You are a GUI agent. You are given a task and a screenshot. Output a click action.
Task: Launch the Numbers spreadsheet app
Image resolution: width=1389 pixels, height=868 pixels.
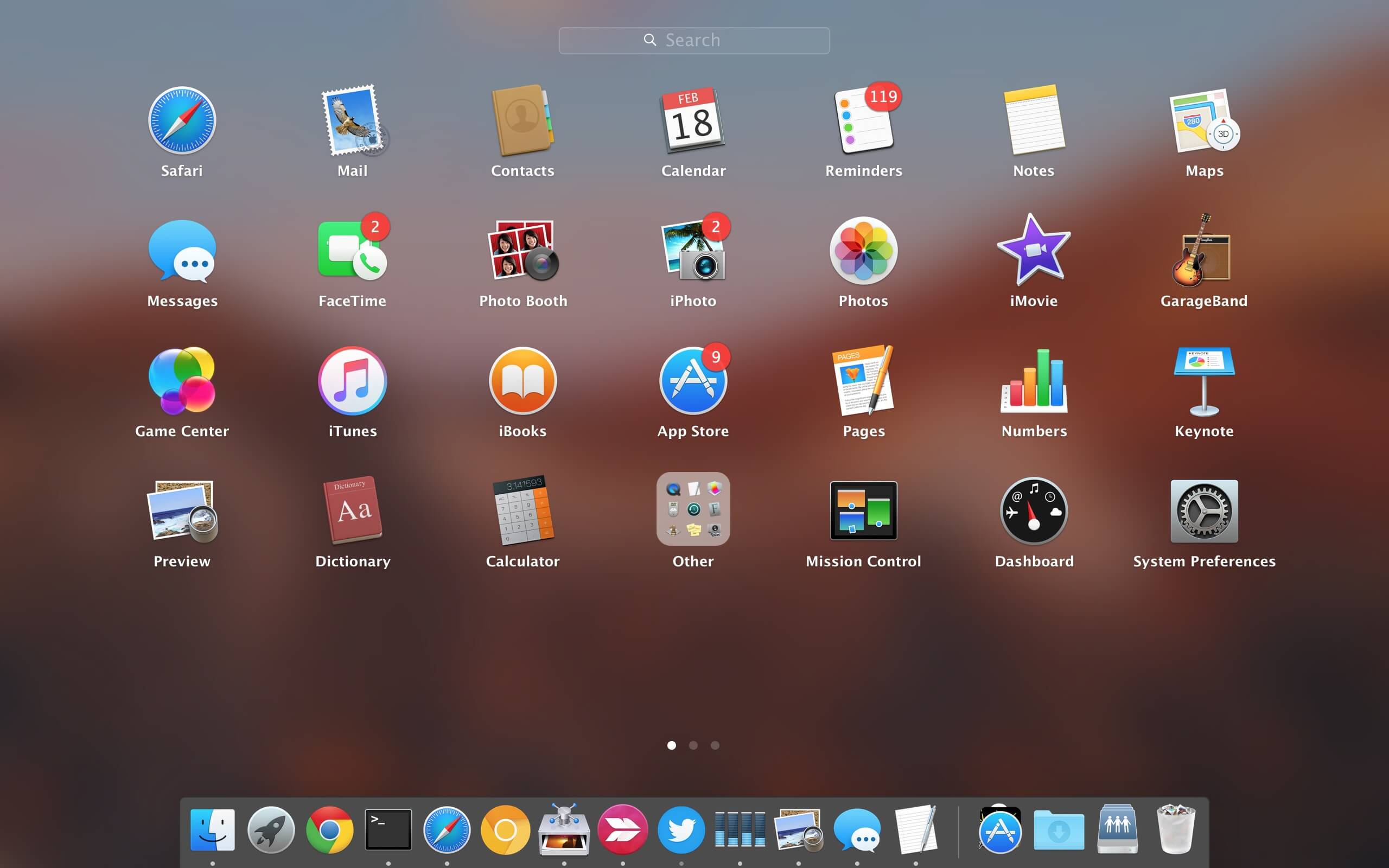pos(1033,382)
